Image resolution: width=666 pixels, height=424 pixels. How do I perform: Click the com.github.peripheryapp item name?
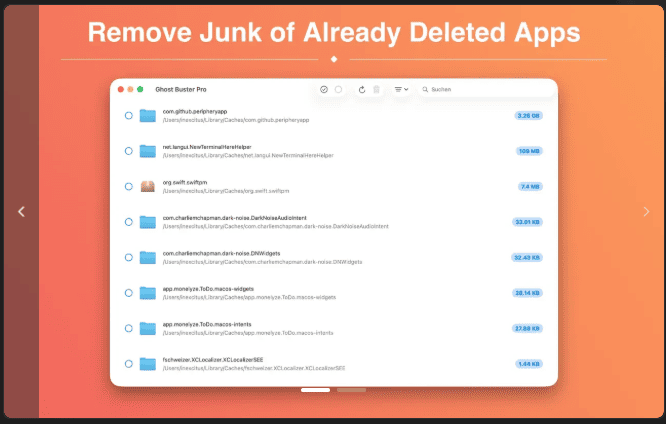coord(195,111)
